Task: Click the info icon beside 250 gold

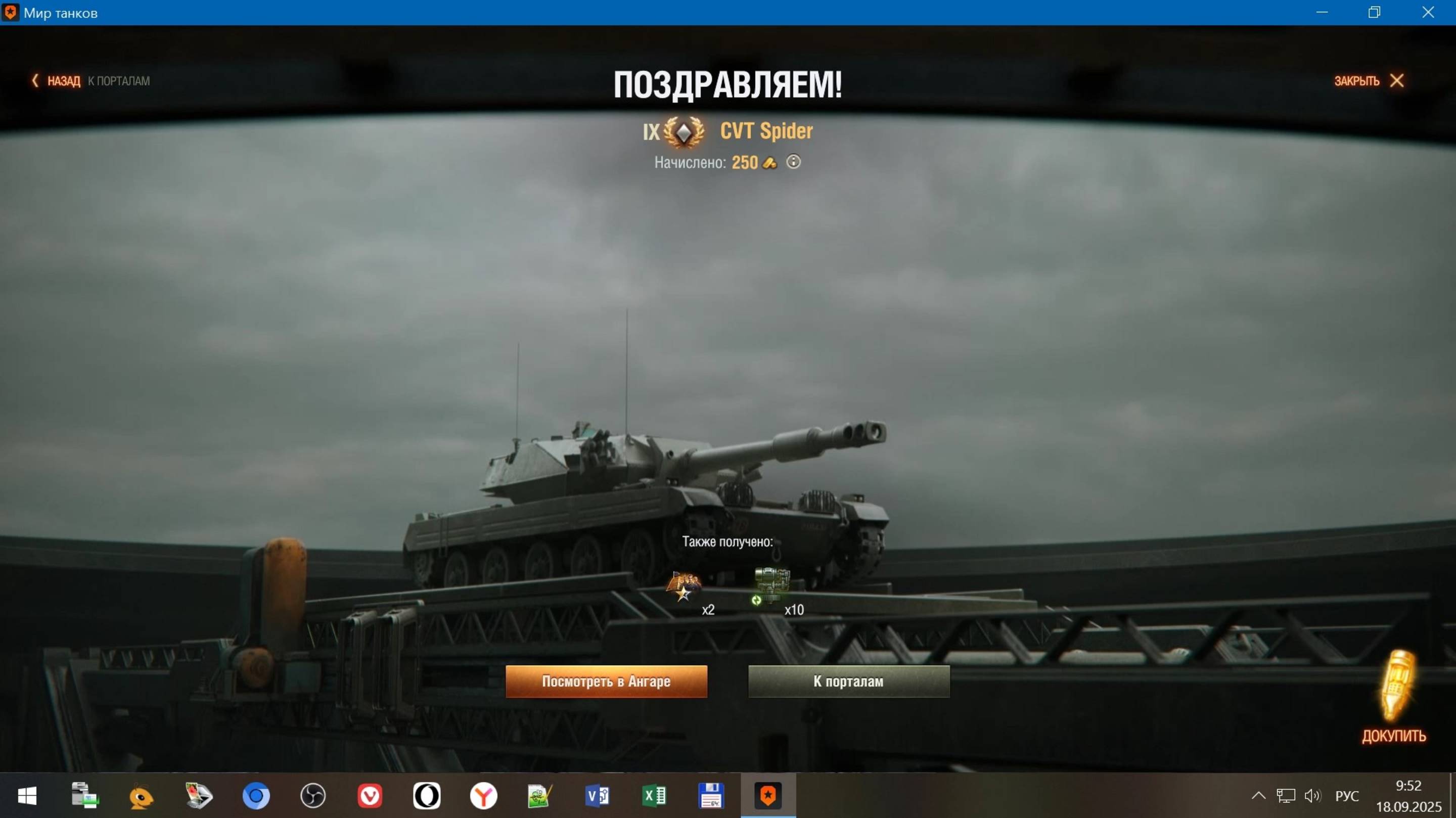Action: click(x=794, y=162)
